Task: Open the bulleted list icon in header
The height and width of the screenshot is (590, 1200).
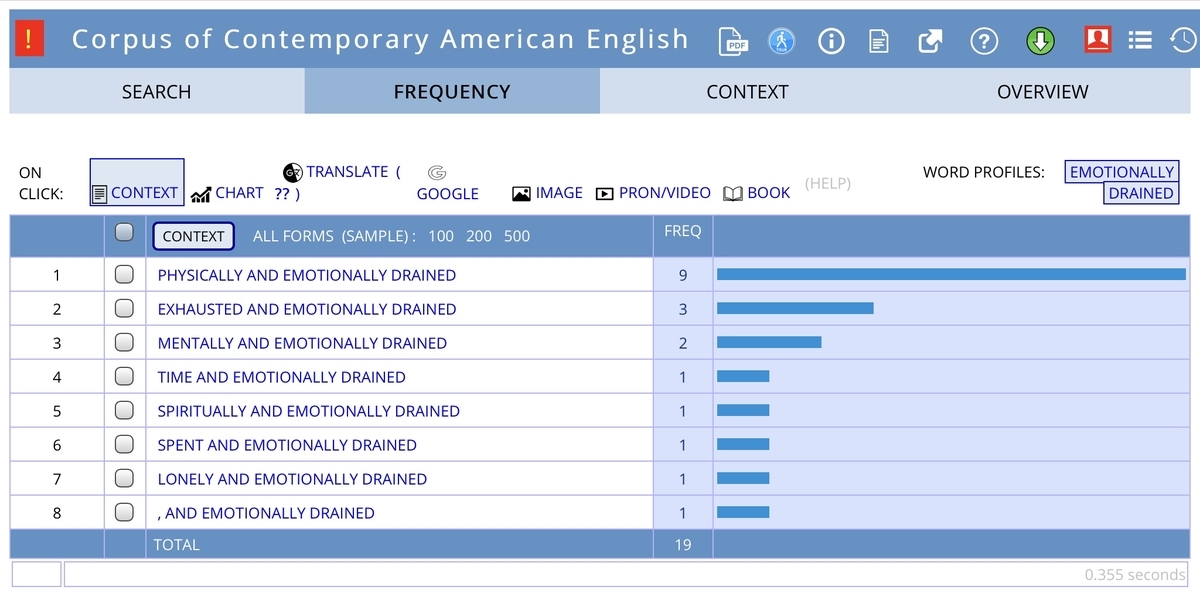Action: [1140, 40]
